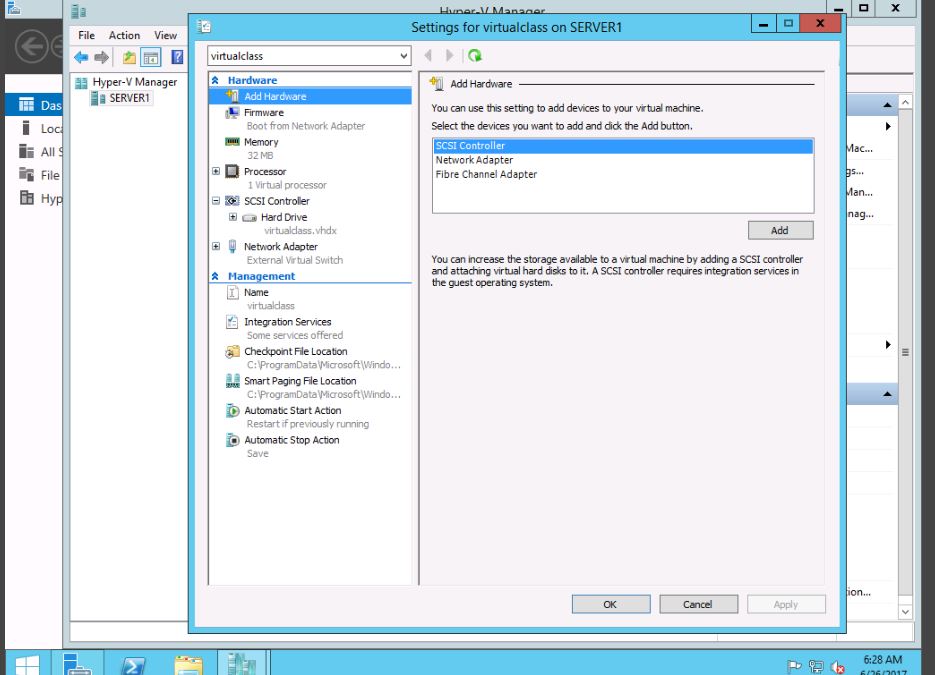Click virtualclass.vhdx under Hard Drive

pyautogui.click(x=301, y=231)
